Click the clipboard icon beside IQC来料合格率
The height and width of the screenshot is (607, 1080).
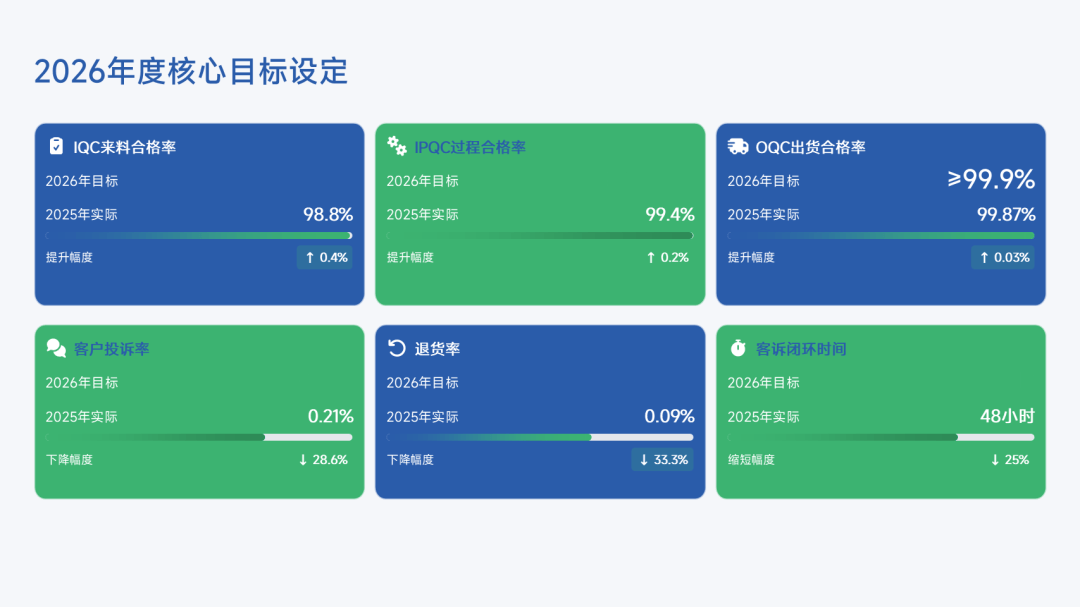click(x=56, y=146)
